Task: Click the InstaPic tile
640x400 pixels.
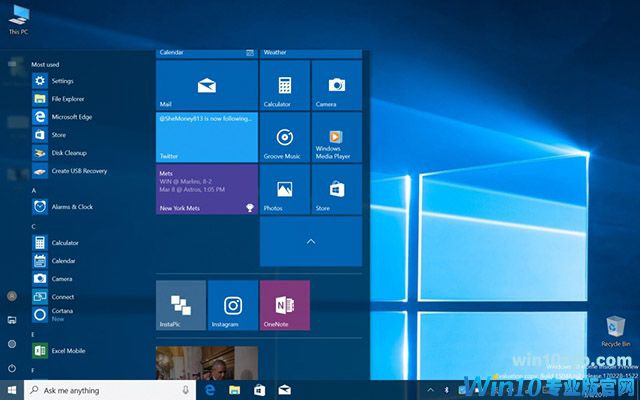Action: click(180, 306)
